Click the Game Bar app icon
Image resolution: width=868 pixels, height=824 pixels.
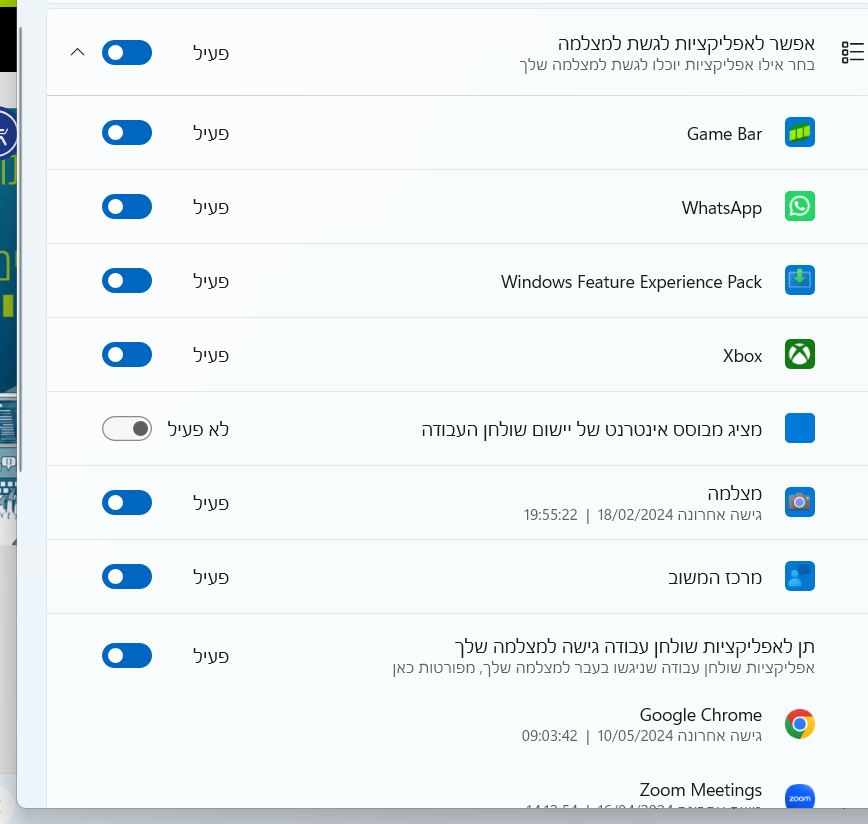[x=799, y=132]
